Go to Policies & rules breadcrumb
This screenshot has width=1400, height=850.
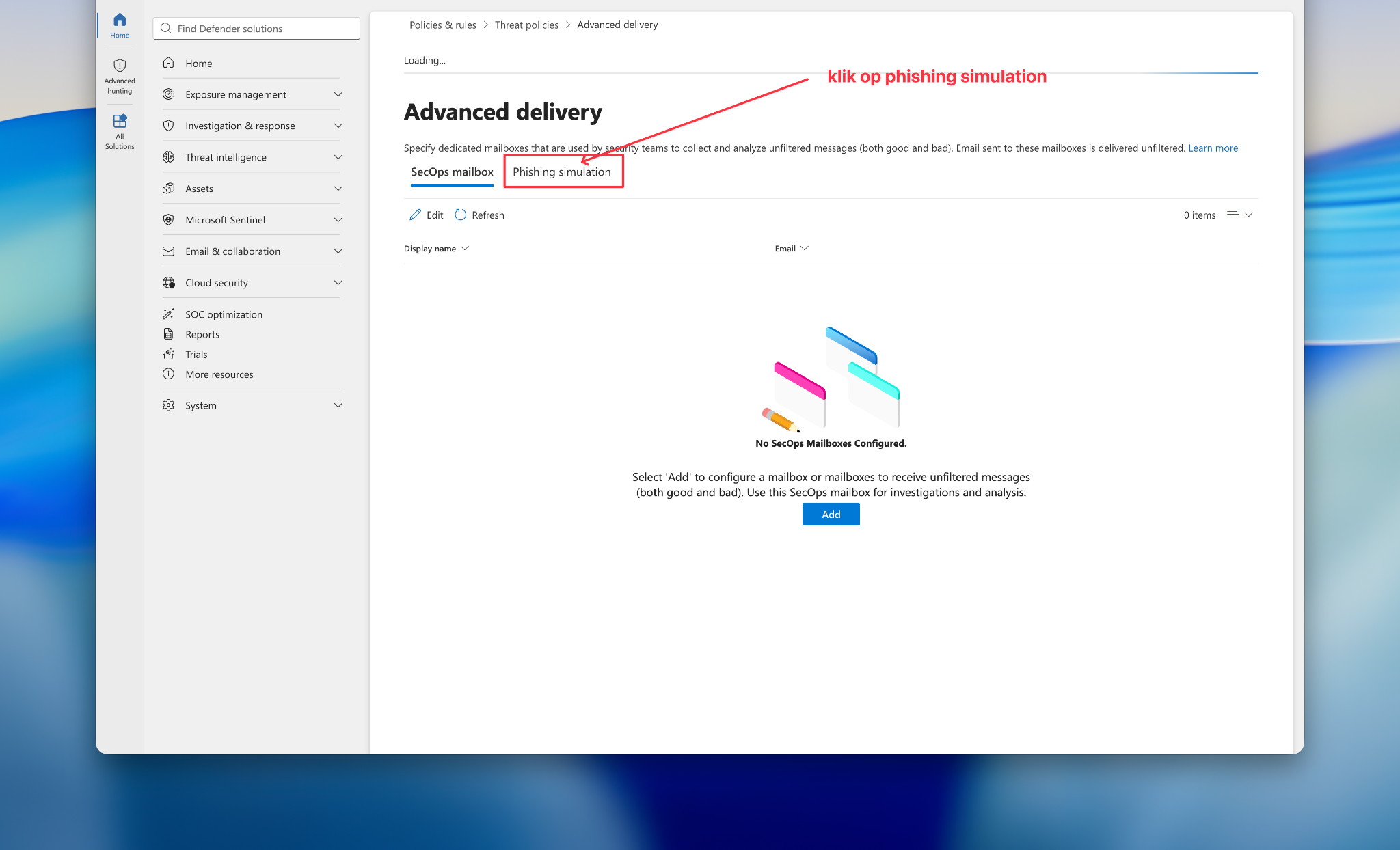click(443, 25)
